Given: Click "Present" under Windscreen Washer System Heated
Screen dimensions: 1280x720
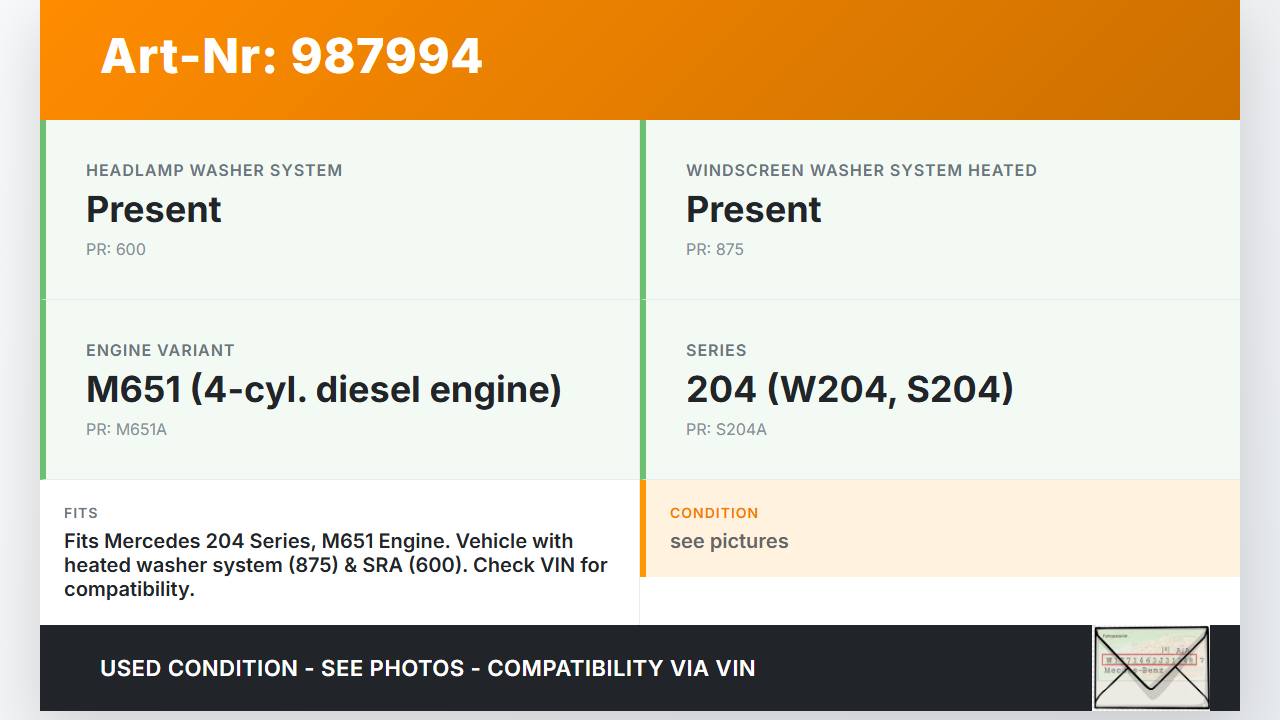Looking at the screenshot, I should (x=753, y=210).
